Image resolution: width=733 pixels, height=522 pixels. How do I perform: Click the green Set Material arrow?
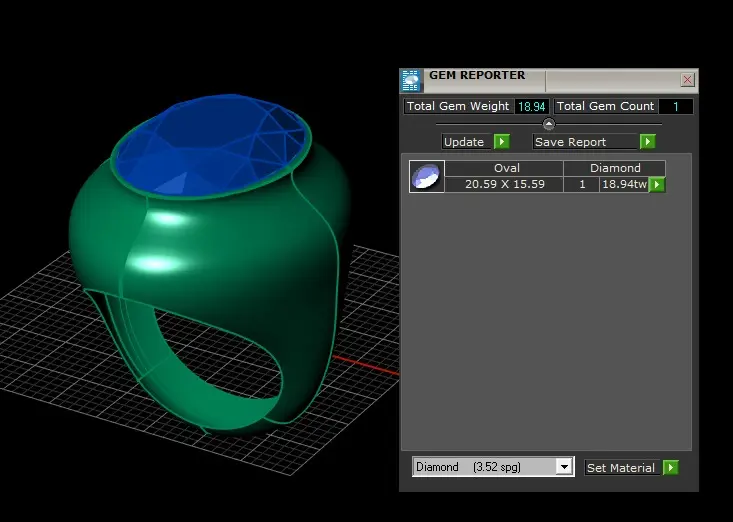click(x=671, y=467)
